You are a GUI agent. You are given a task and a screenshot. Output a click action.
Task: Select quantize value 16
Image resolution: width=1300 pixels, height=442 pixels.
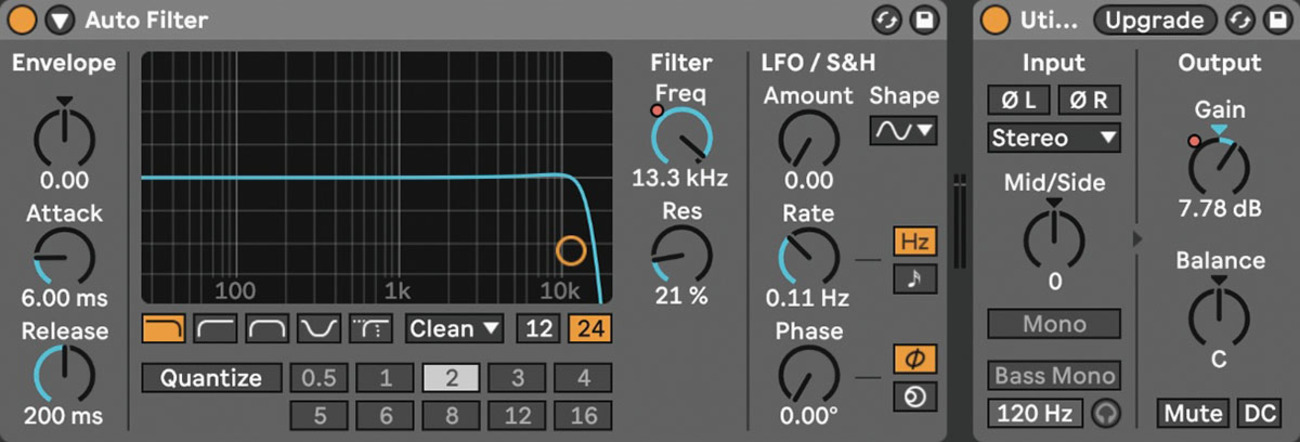(583, 414)
